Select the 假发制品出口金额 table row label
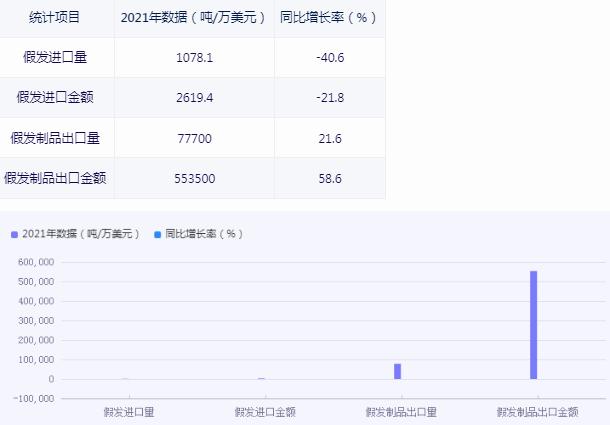This screenshot has height=425, width=610. coord(56,178)
